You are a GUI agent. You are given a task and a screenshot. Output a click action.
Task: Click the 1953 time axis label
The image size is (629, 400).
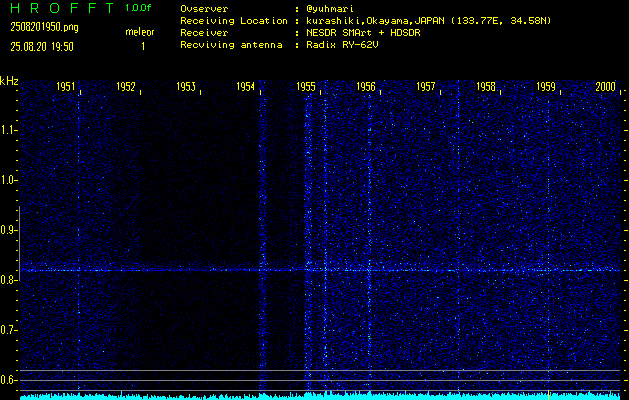tap(186, 87)
